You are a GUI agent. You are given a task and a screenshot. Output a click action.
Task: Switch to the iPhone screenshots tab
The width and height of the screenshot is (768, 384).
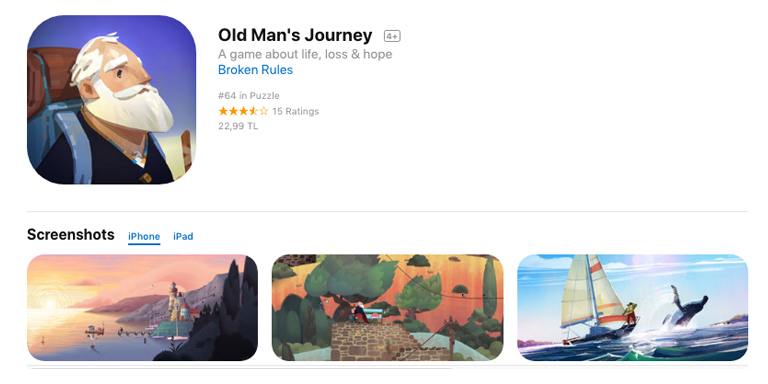(144, 237)
